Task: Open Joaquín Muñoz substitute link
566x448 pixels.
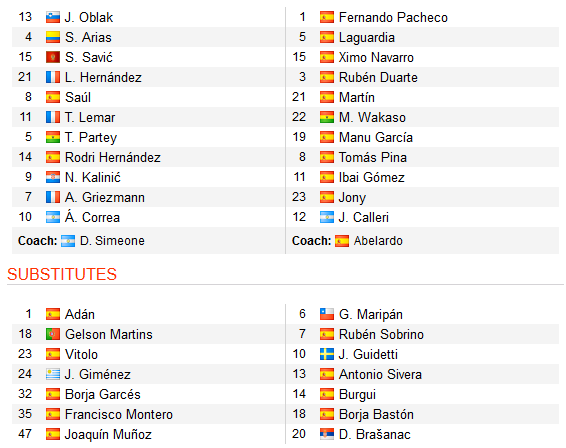Action: point(108,434)
